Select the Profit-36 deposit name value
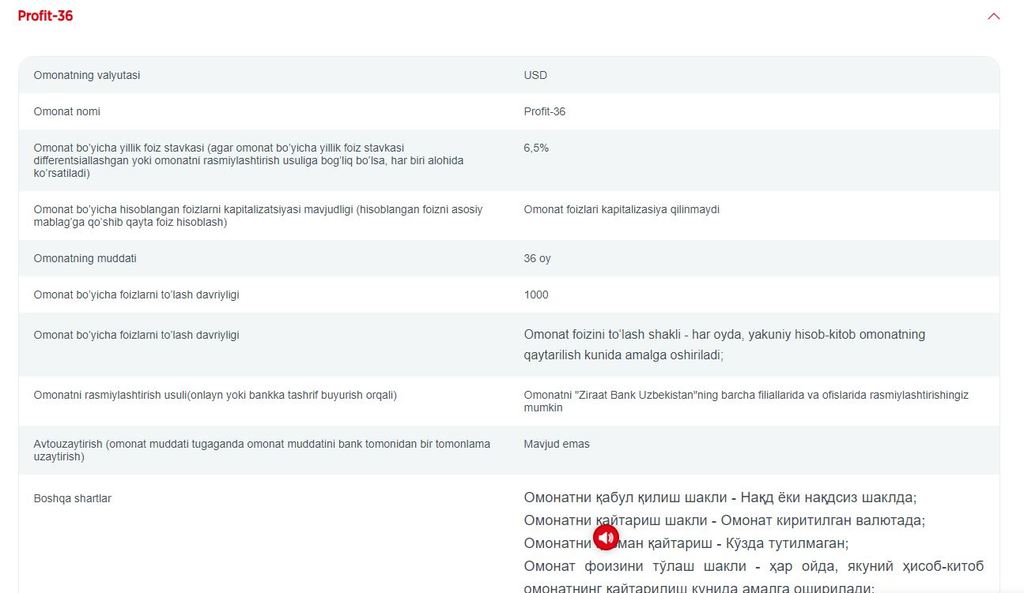 [x=544, y=111]
